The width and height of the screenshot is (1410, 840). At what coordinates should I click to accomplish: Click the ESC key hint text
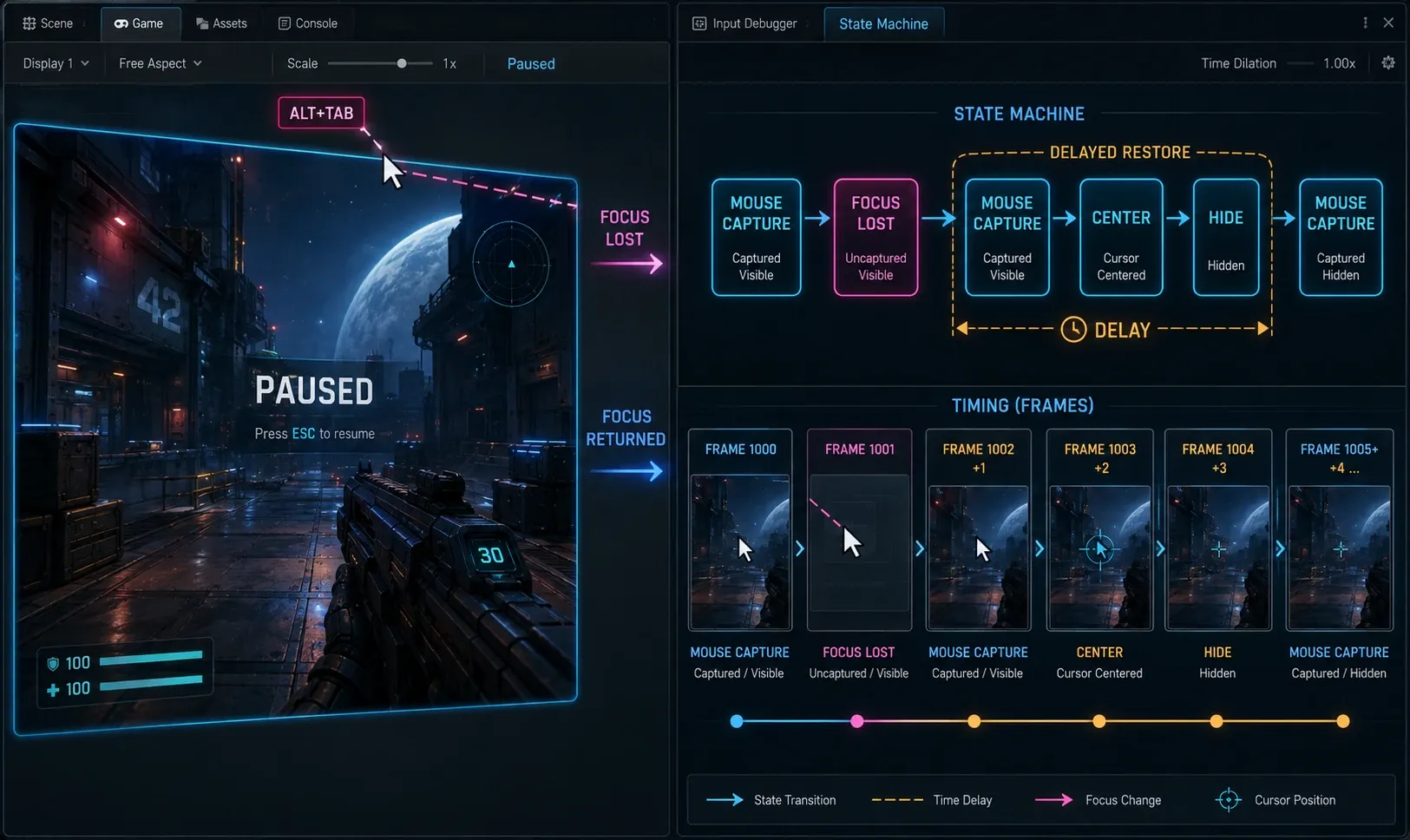pyautogui.click(x=304, y=434)
